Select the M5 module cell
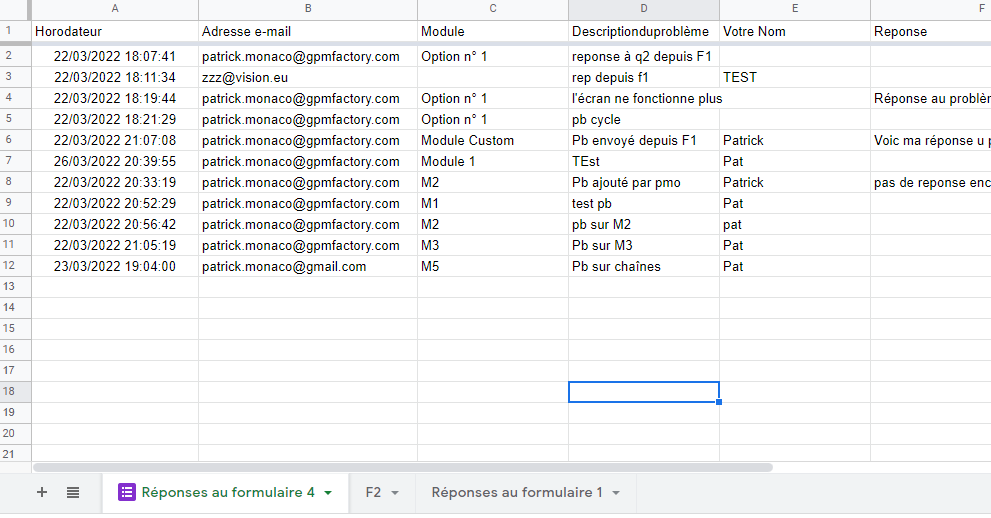 tap(493, 266)
